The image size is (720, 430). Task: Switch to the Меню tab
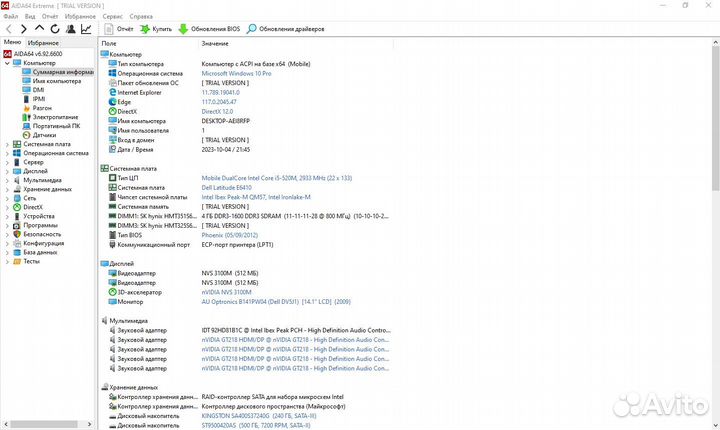pos(12,42)
